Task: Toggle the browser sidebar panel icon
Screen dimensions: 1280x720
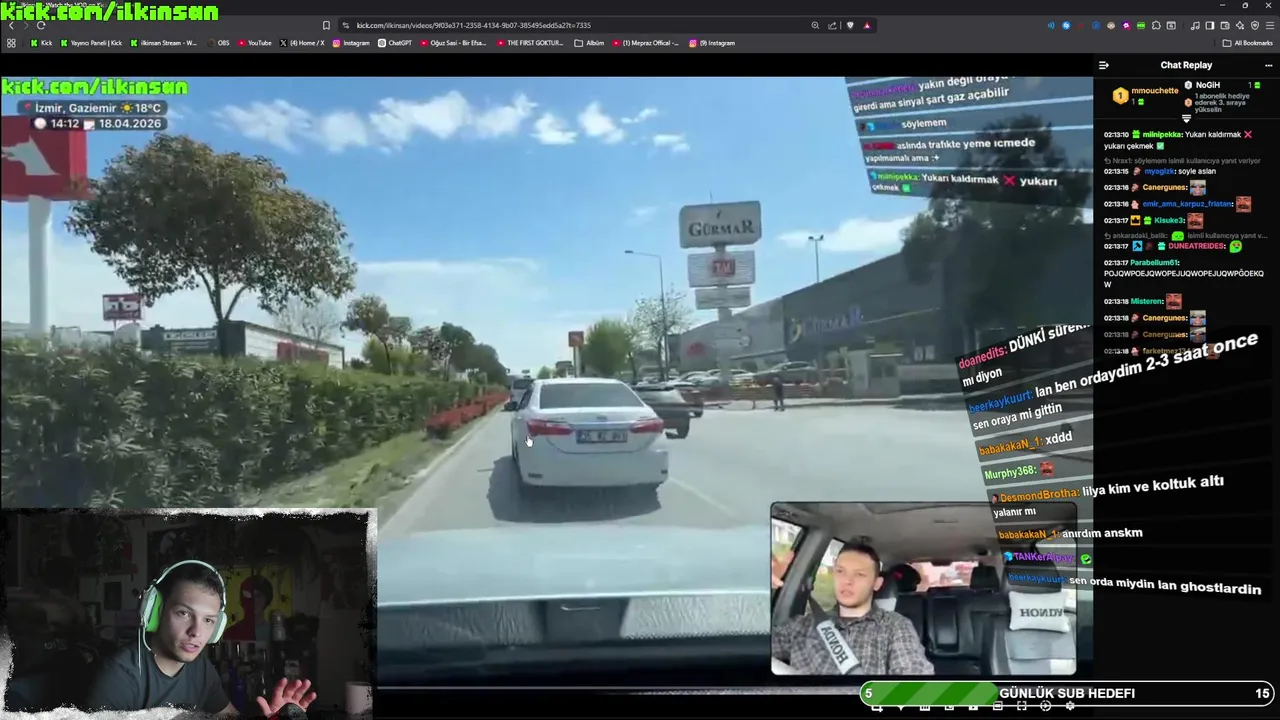Action: (1210, 25)
